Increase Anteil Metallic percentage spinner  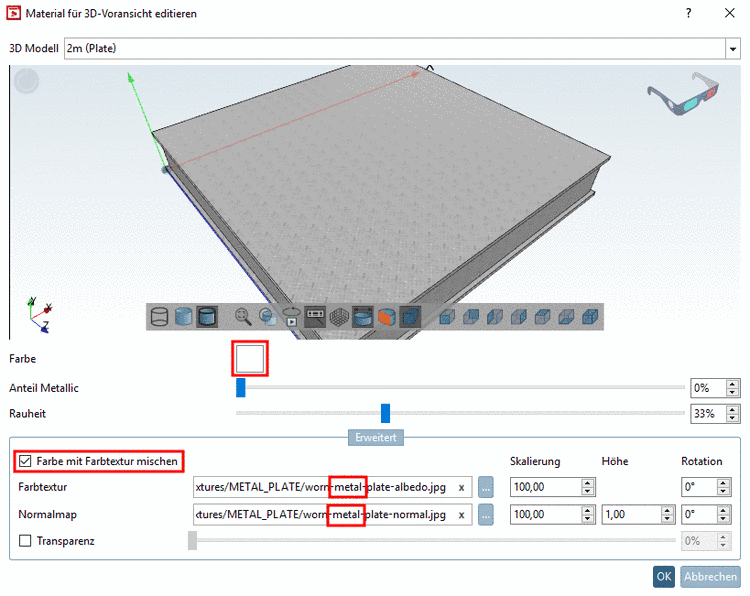732,384
